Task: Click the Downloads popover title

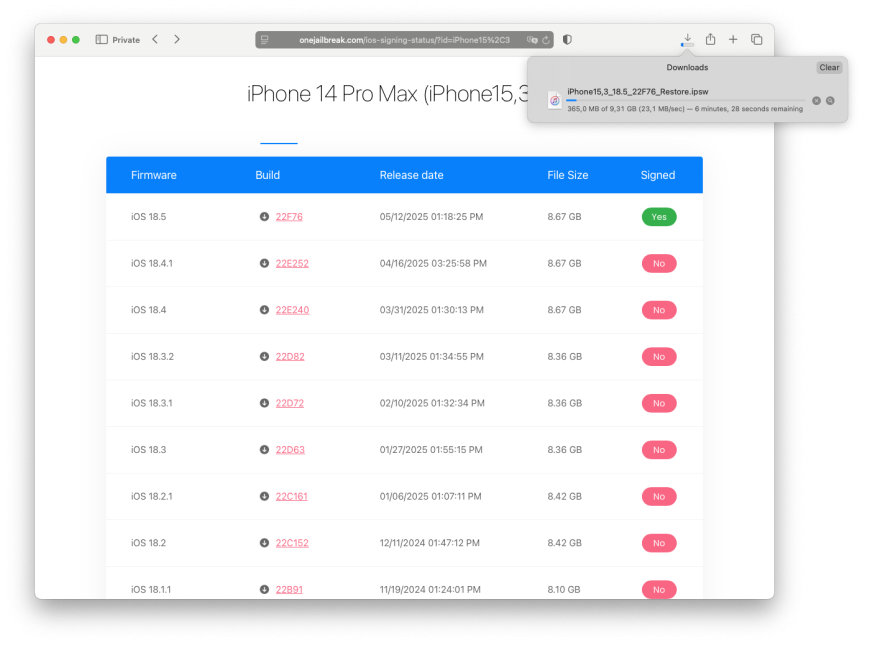Action: (x=687, y=67)
